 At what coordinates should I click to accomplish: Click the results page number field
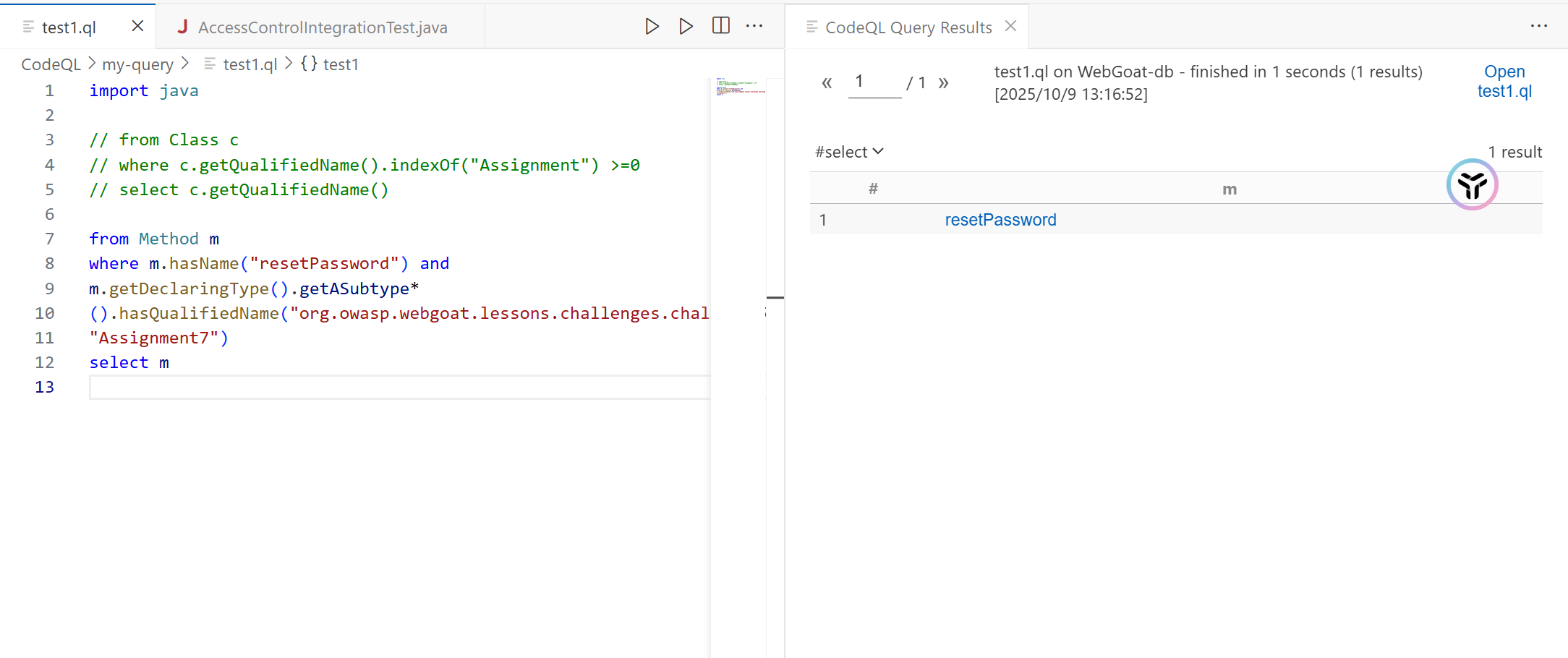coord(874,82)
